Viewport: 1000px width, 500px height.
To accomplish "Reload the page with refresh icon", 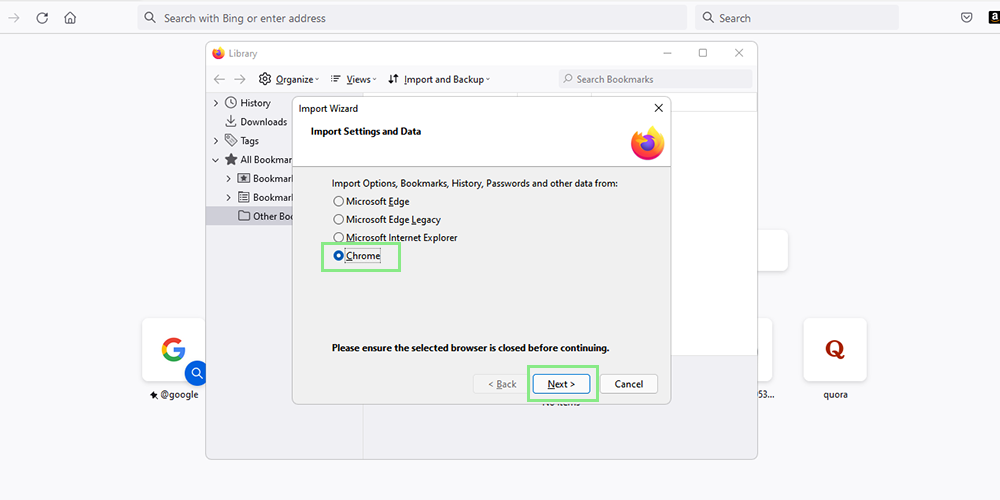I will click(42, 18).
